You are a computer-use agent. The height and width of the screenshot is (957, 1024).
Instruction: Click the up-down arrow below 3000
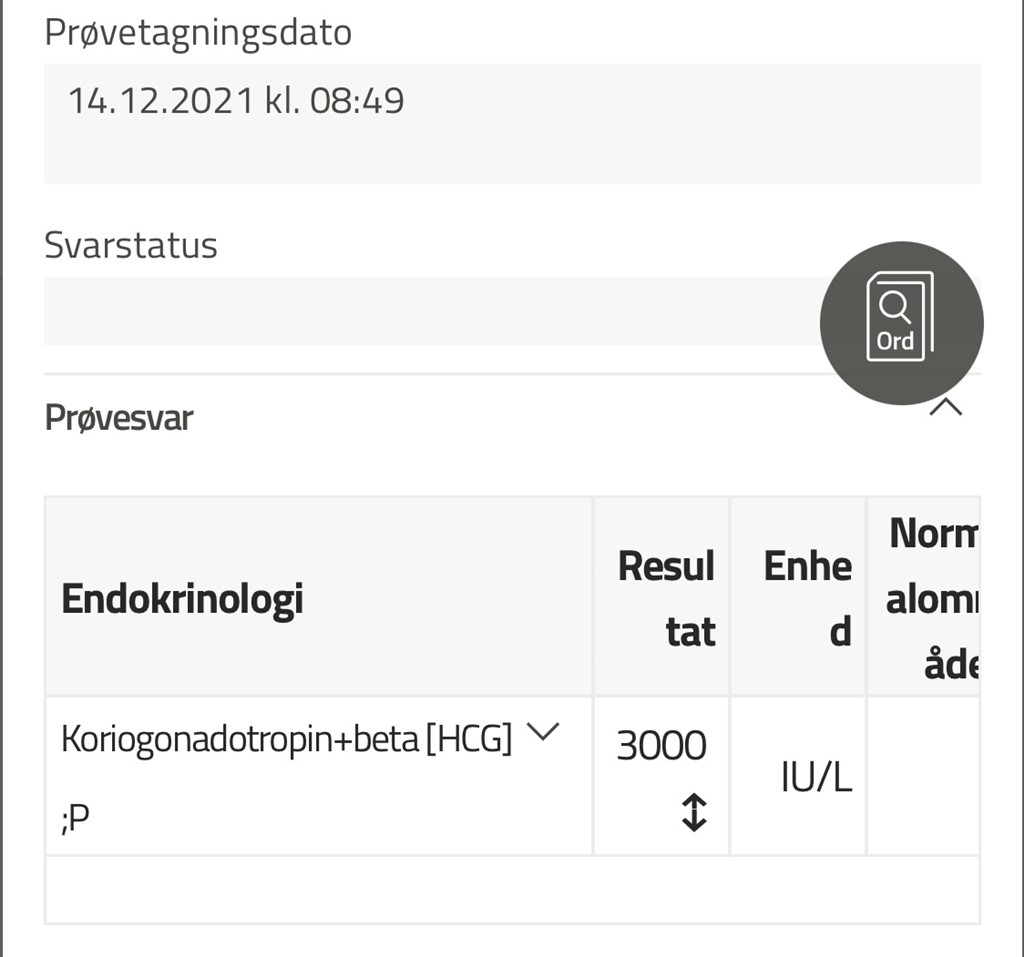coord(693,811)
